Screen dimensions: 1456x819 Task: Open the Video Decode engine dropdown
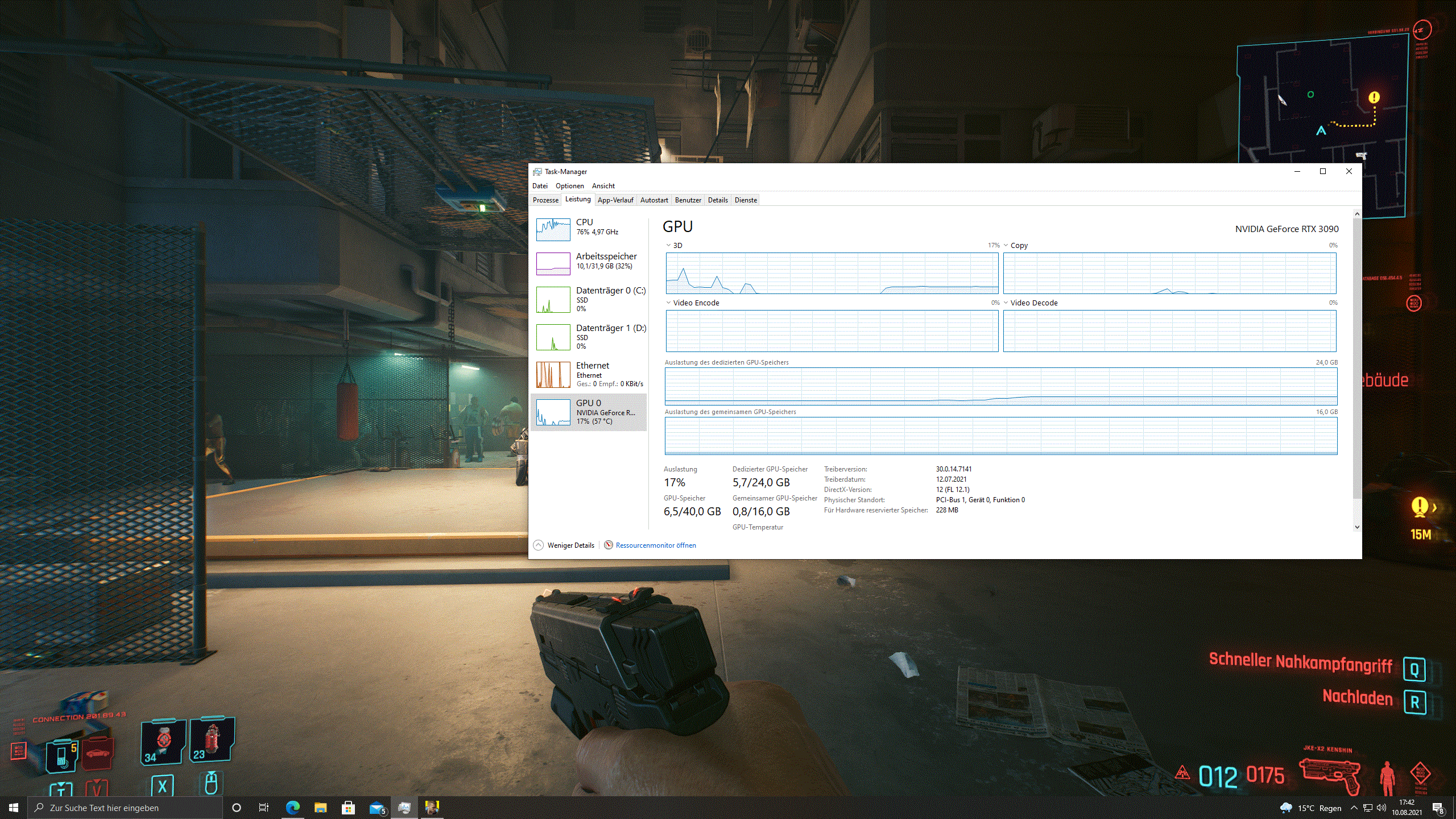(x=1031, y=303)
